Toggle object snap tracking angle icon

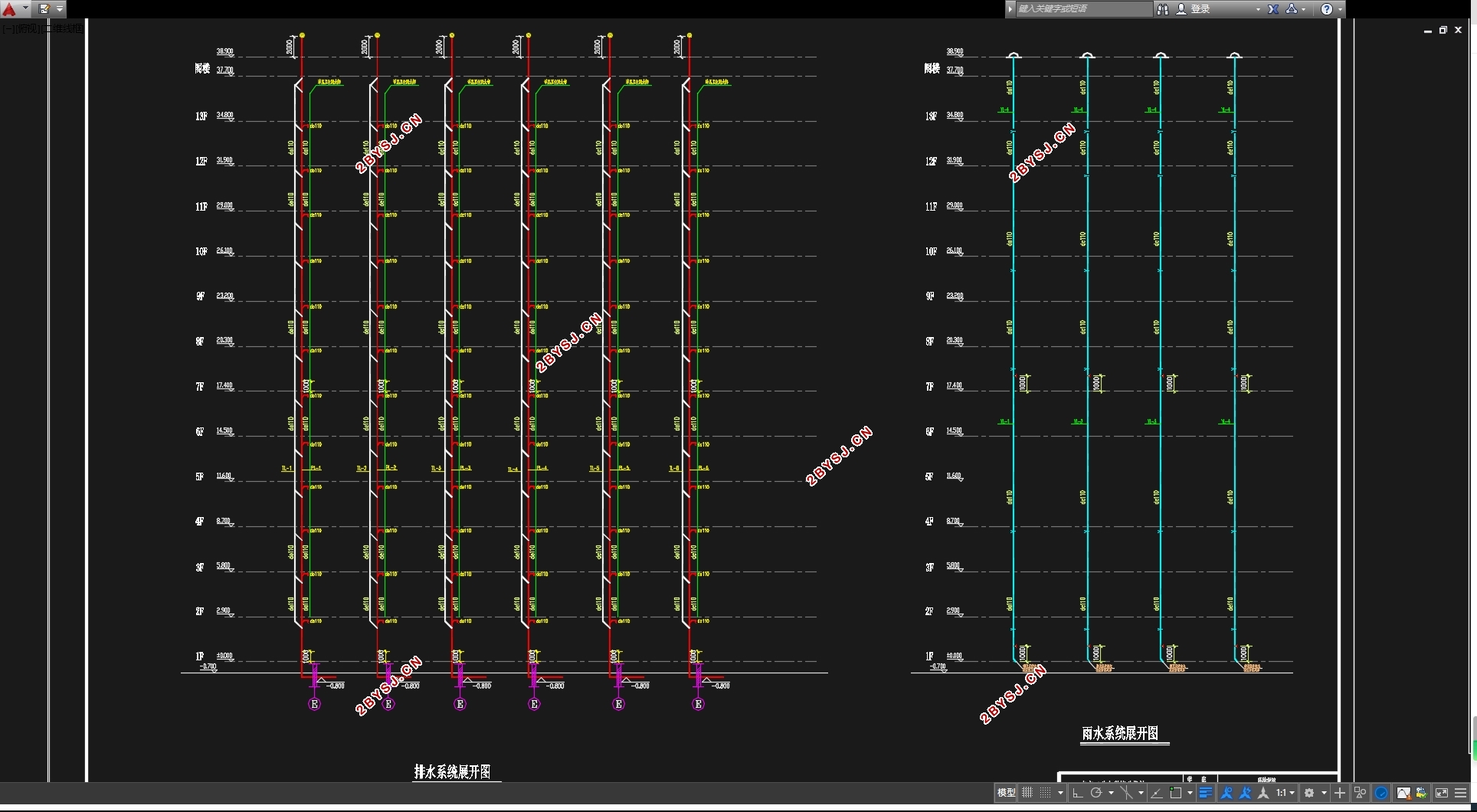click(1157, 793)
